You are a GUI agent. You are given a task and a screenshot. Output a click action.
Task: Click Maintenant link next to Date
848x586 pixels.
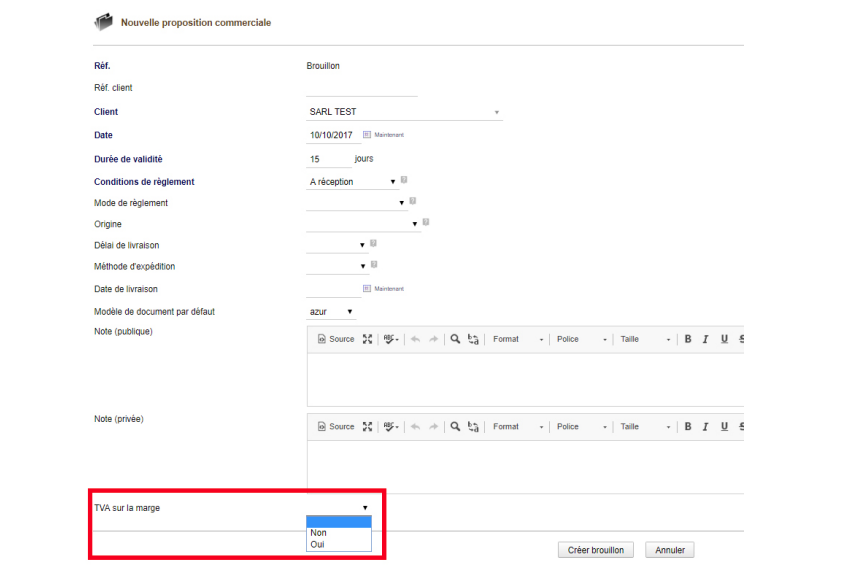point(389,135)
